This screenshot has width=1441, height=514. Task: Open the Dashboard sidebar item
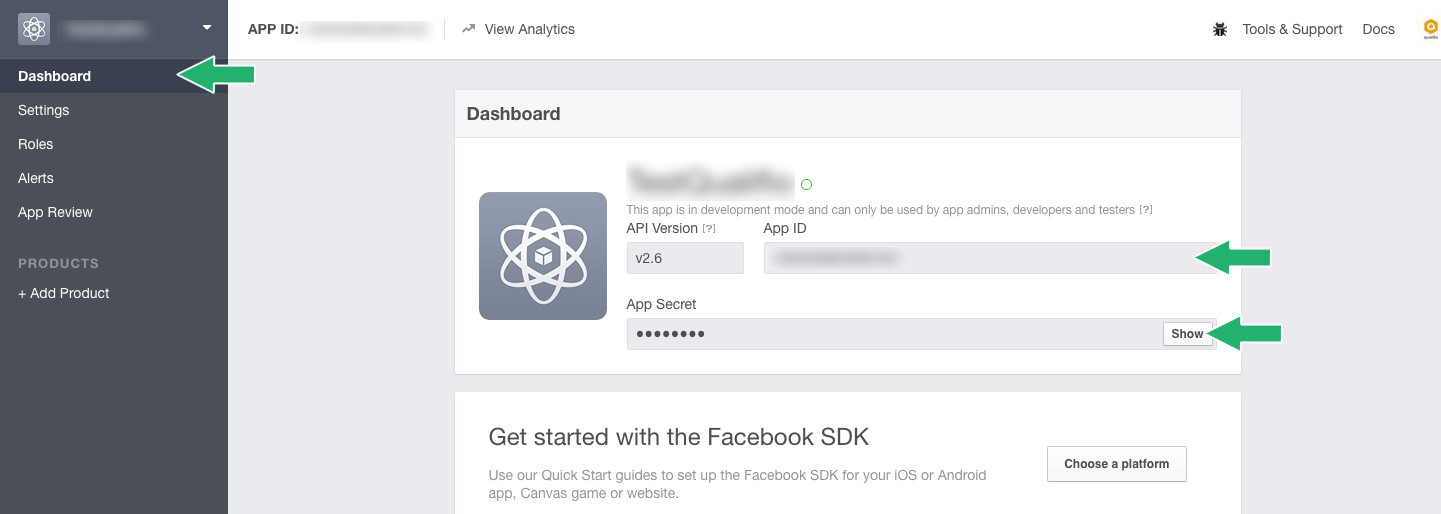coord(55,76)
